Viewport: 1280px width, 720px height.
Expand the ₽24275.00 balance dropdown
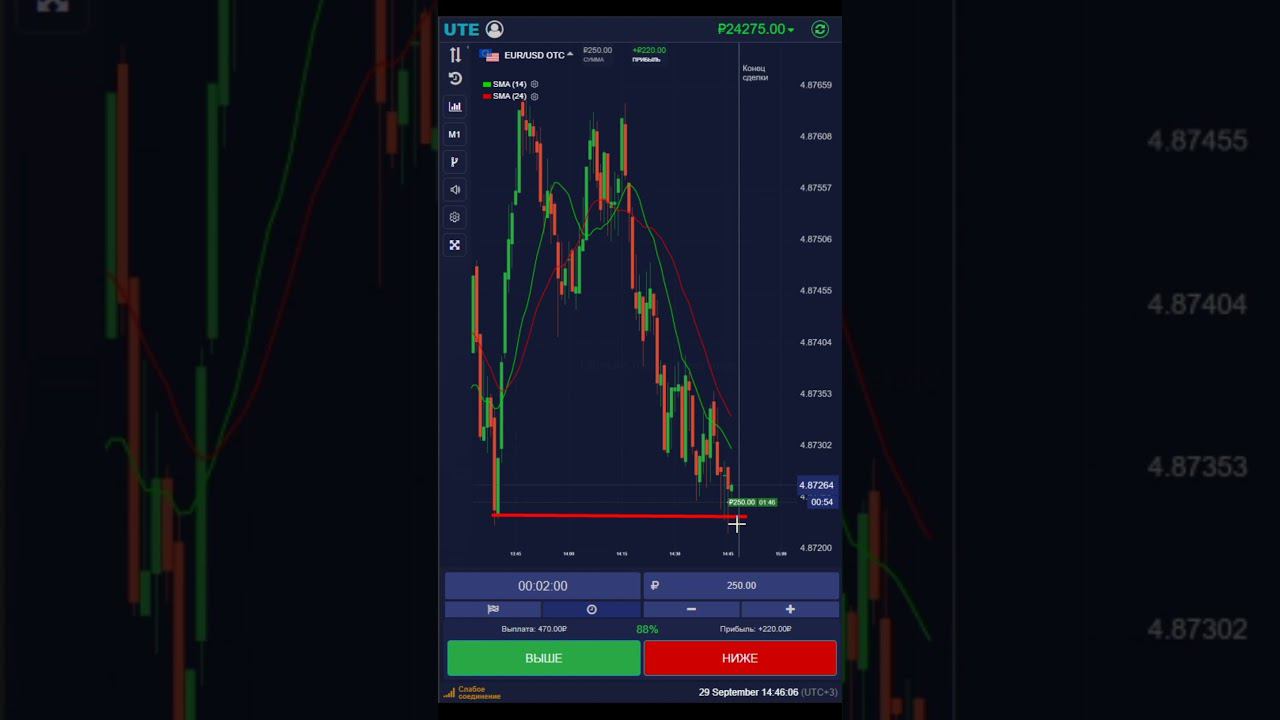pos(756,29)
